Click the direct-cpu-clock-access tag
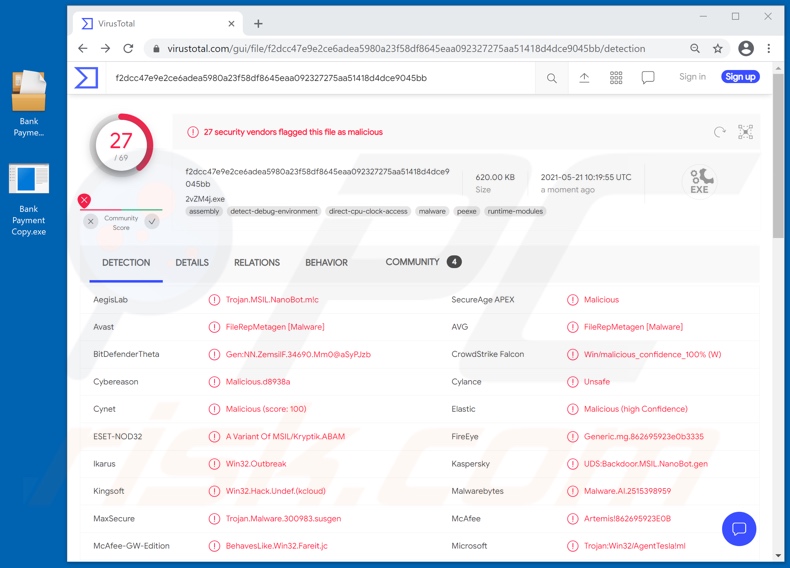Image resolution: width=790 pixels, height=568 pixels. 368,211
